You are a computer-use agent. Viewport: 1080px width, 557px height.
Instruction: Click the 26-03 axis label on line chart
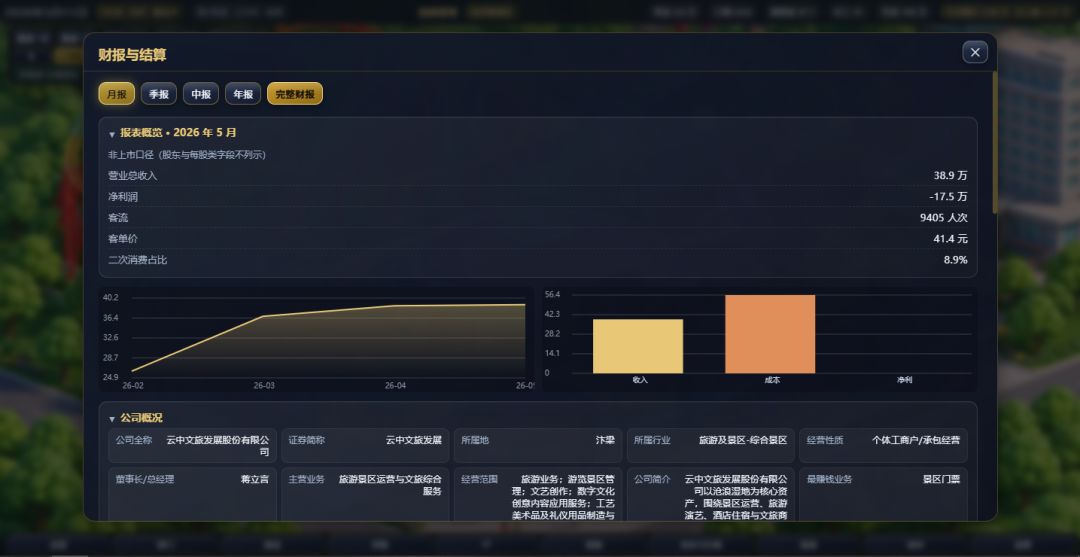tap(264, 386)
